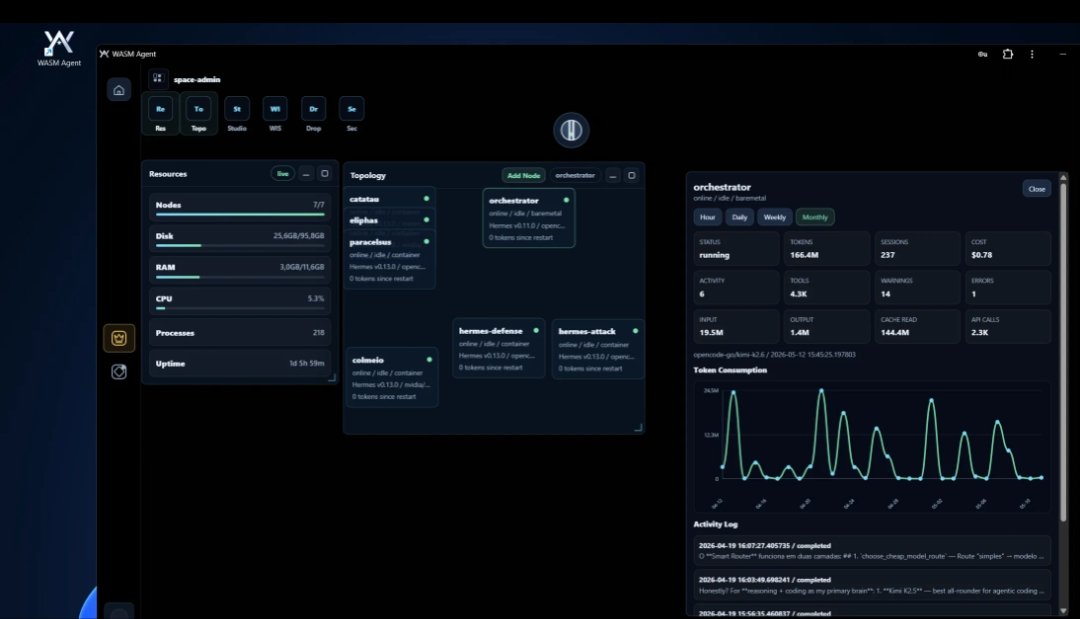
Task: Go to the home icon in sidebar
Action: click(118, 90)
